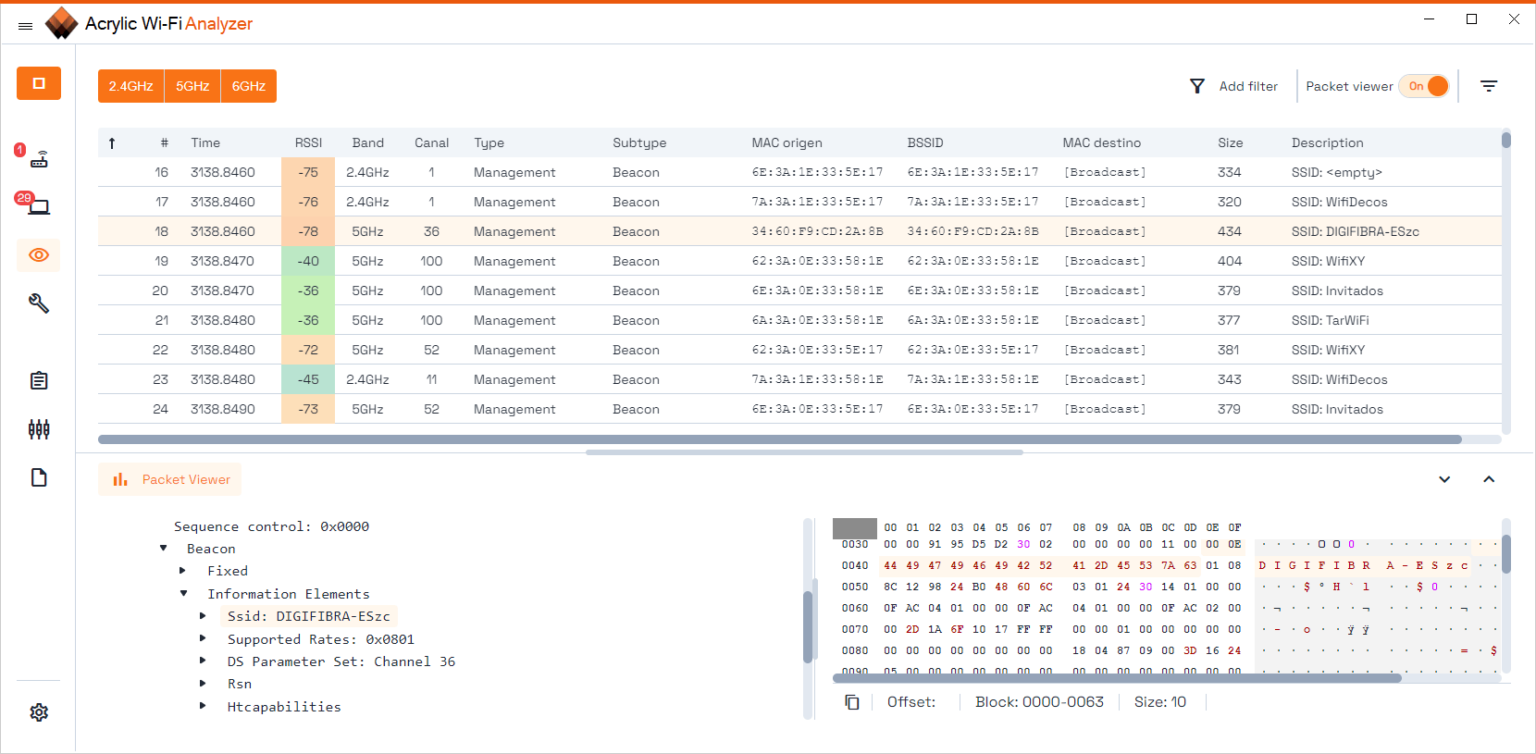Screen dimensions: 1536x754
Task: Open the wrench tools panel
Action: click(38, 303)
